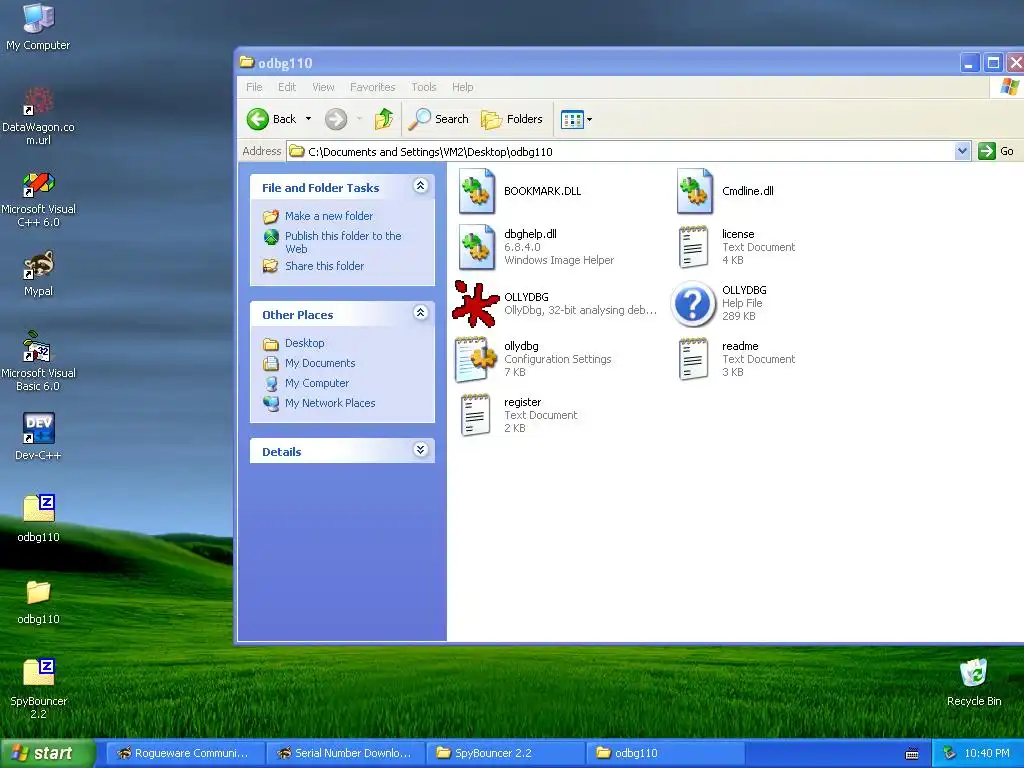Switch to Serial Number Downlo... taskbar window
Screen dimensions: 1024x768
[x=346, y=753]
